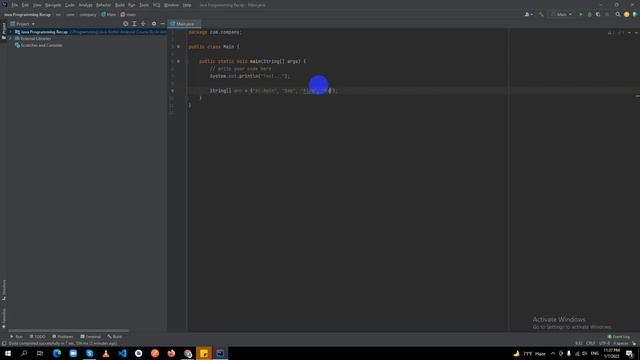
Task: Open the Terminal tool window tab
Action: coord(91,337)
